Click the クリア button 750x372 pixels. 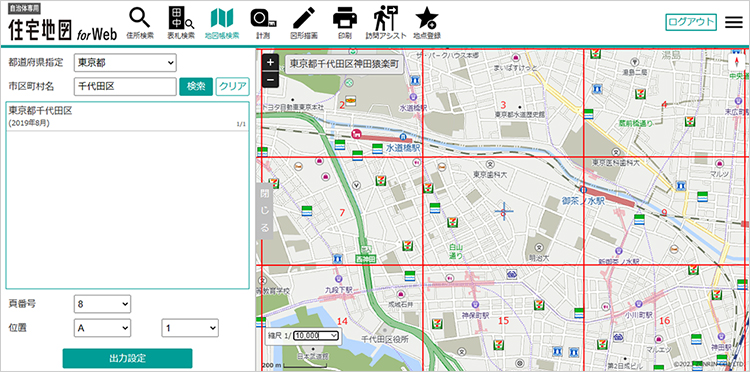point(232,87)
